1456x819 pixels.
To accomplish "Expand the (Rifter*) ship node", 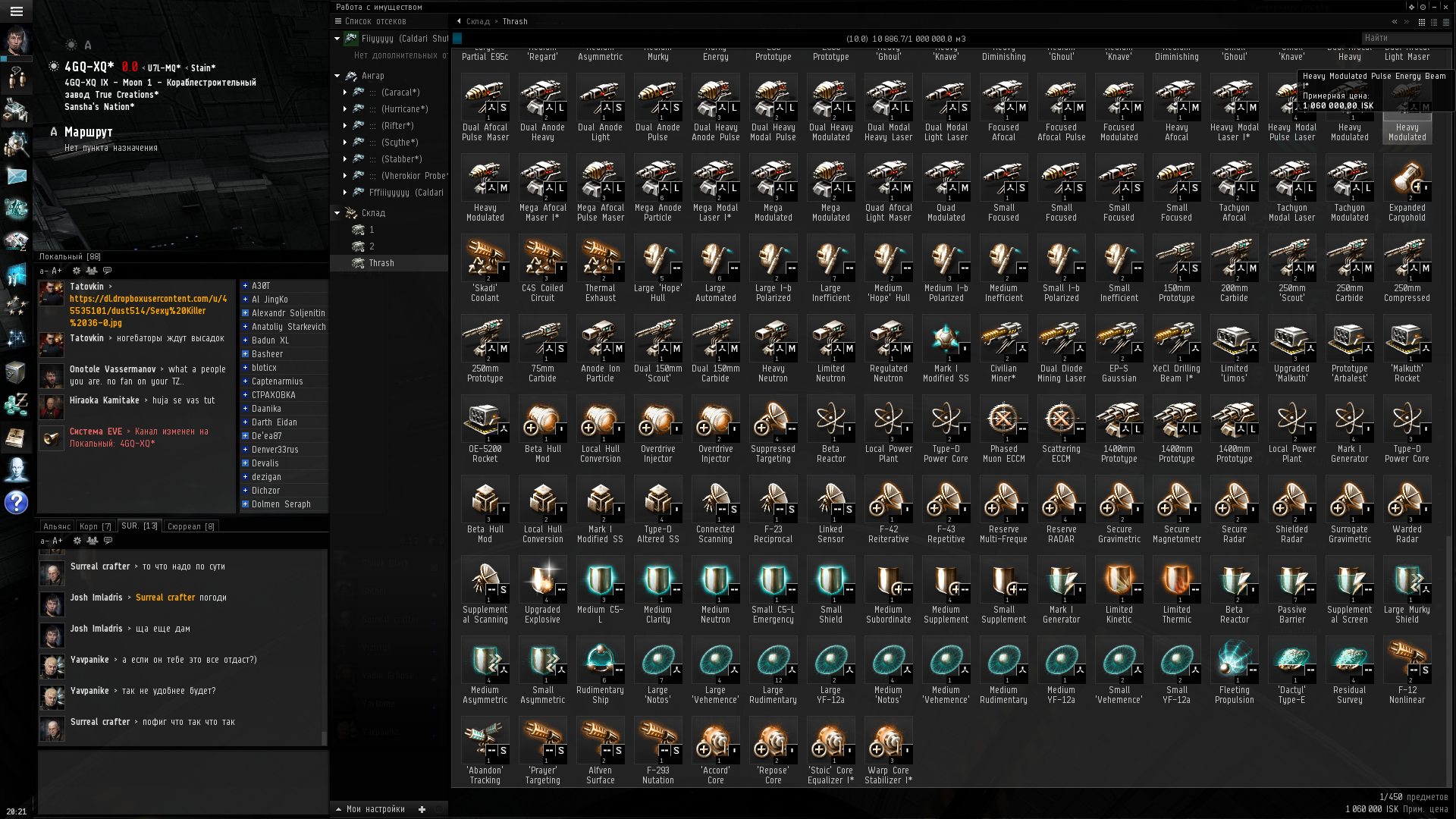I will (345, 126).
